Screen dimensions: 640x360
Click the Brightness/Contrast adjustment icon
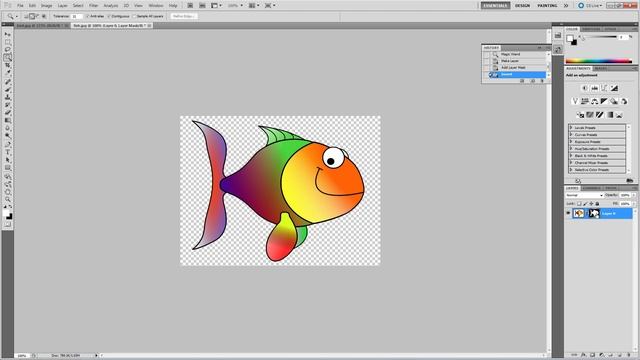[584, 88]
